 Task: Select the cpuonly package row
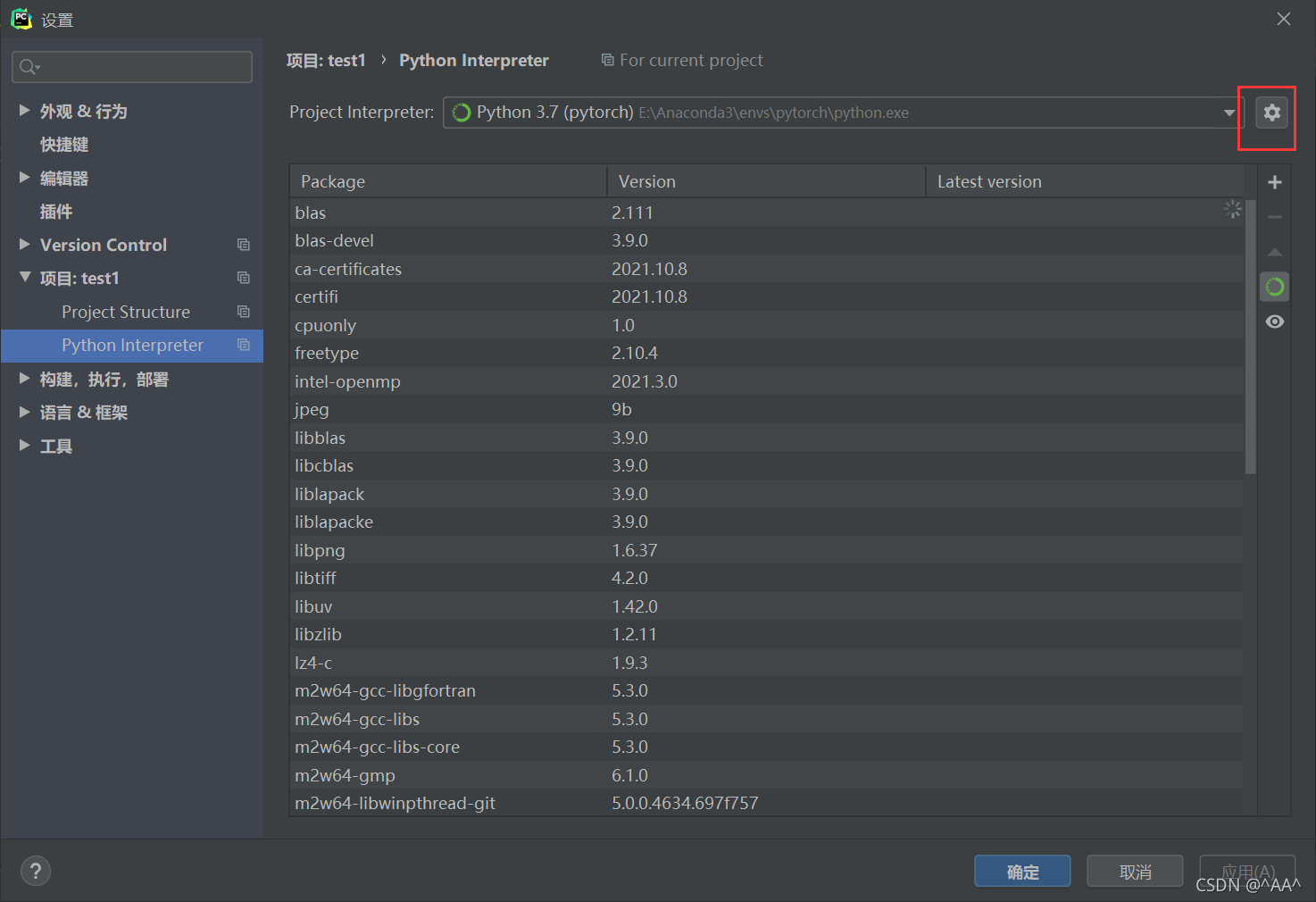767,325
